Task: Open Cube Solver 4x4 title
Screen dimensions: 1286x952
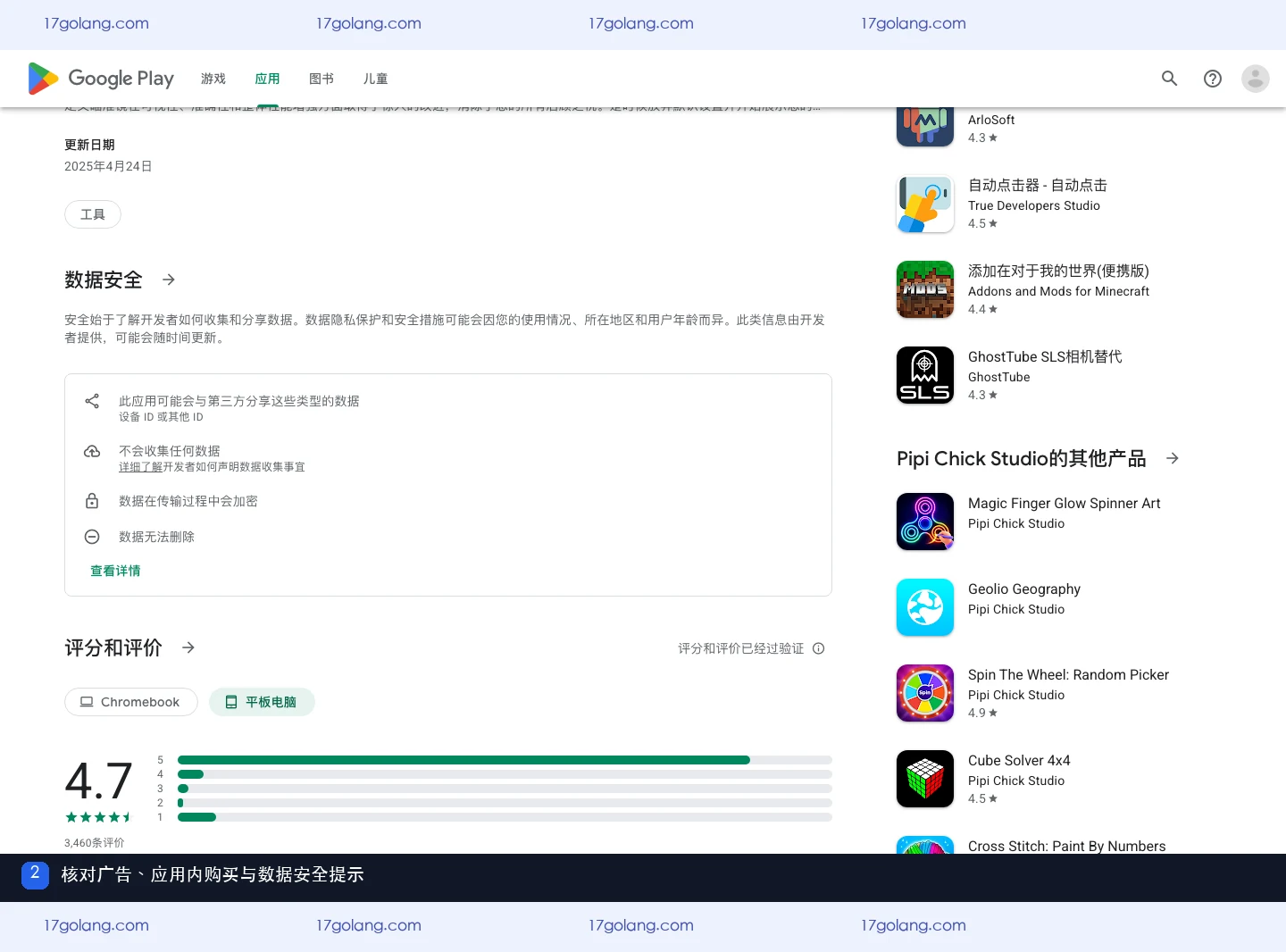Action: coord(1019,760)
